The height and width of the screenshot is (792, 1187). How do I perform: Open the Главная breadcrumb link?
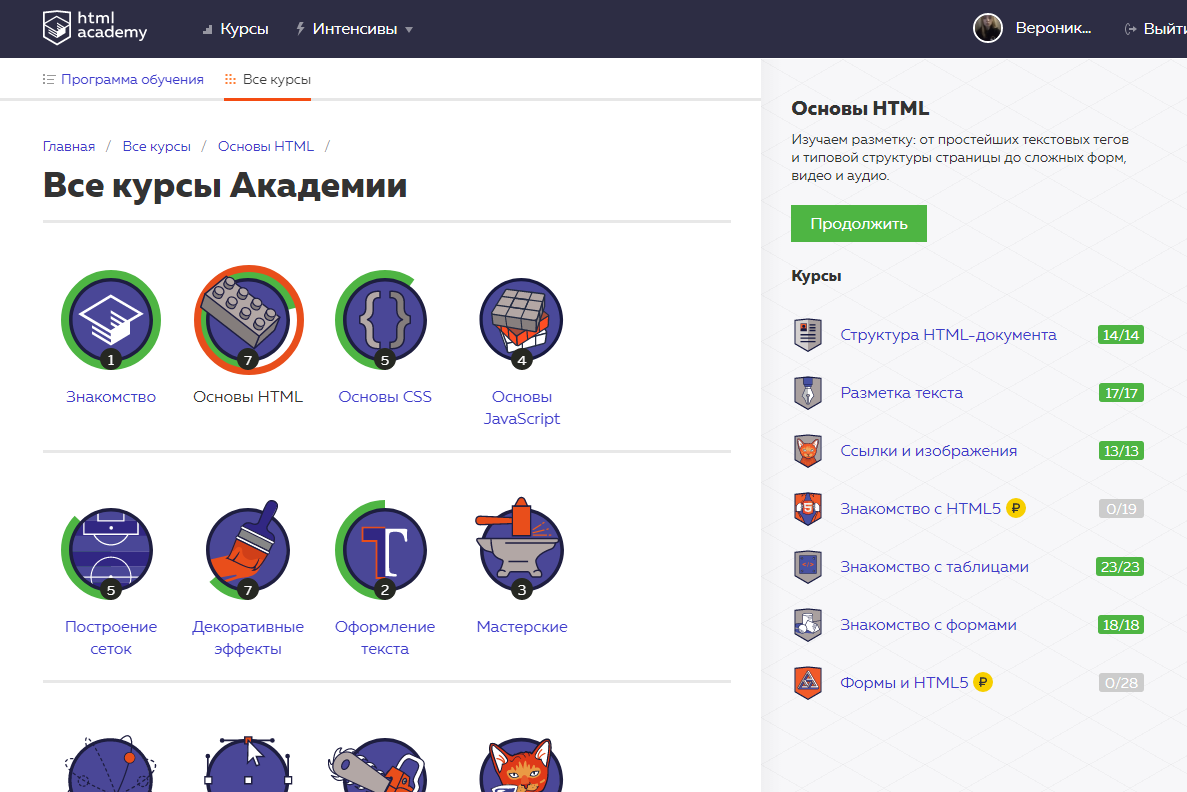coord(69,145)
